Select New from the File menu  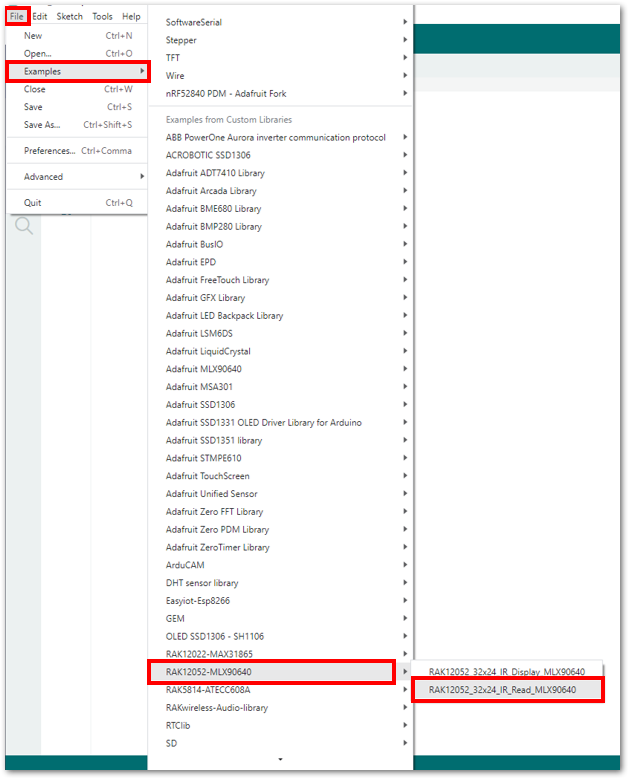[x=78, y=36]
